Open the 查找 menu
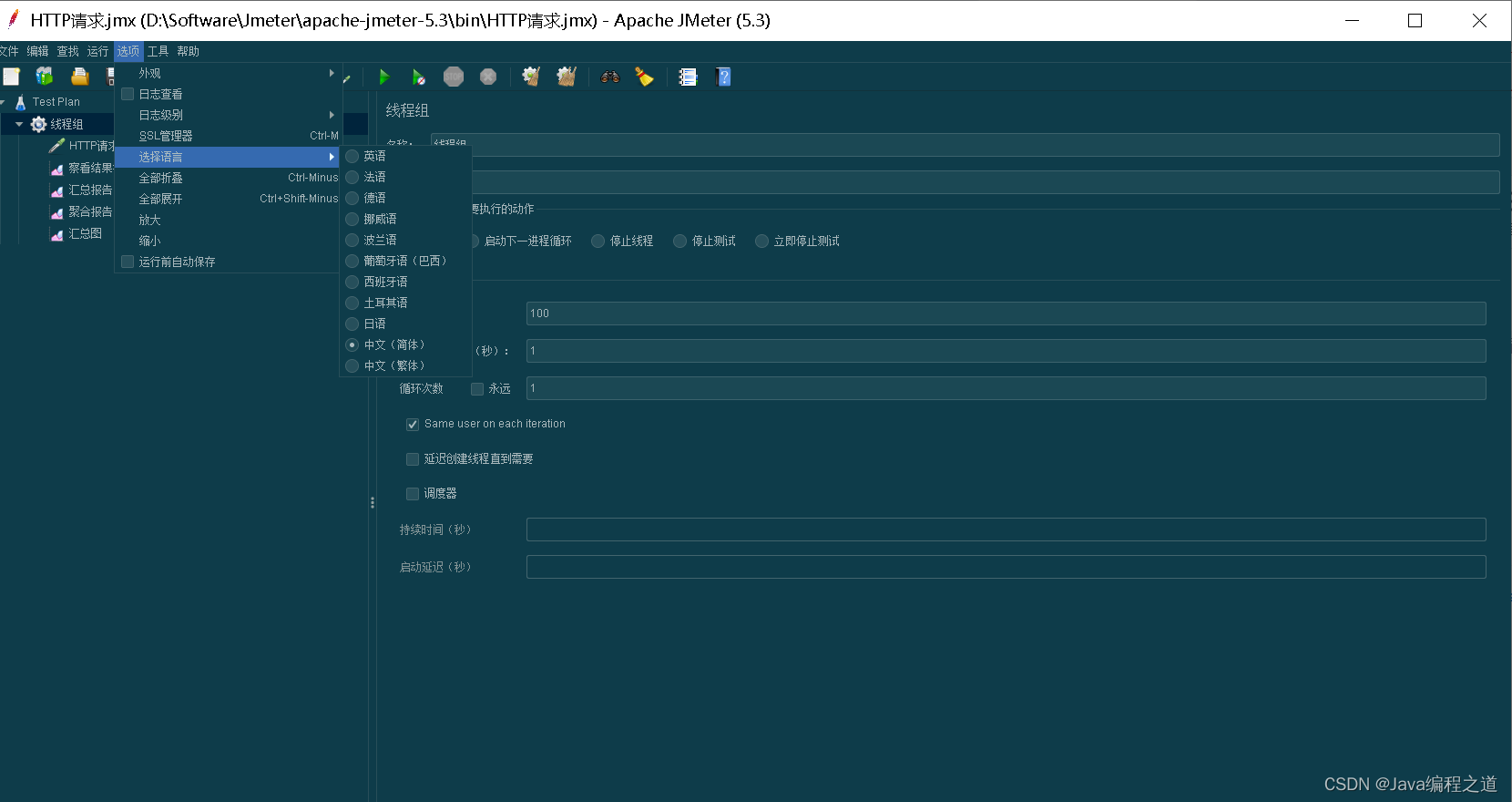This screenshot has height=802, width=1512. pos(68,51)
